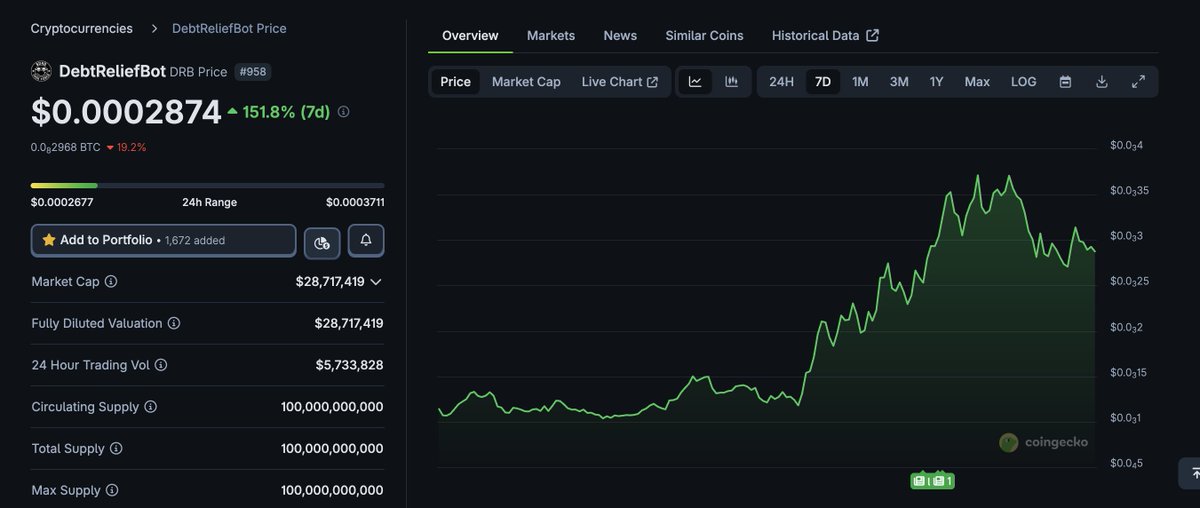Select the Max time range
The width and height of the screenshot is (1200, 508).
coord(977,82)
